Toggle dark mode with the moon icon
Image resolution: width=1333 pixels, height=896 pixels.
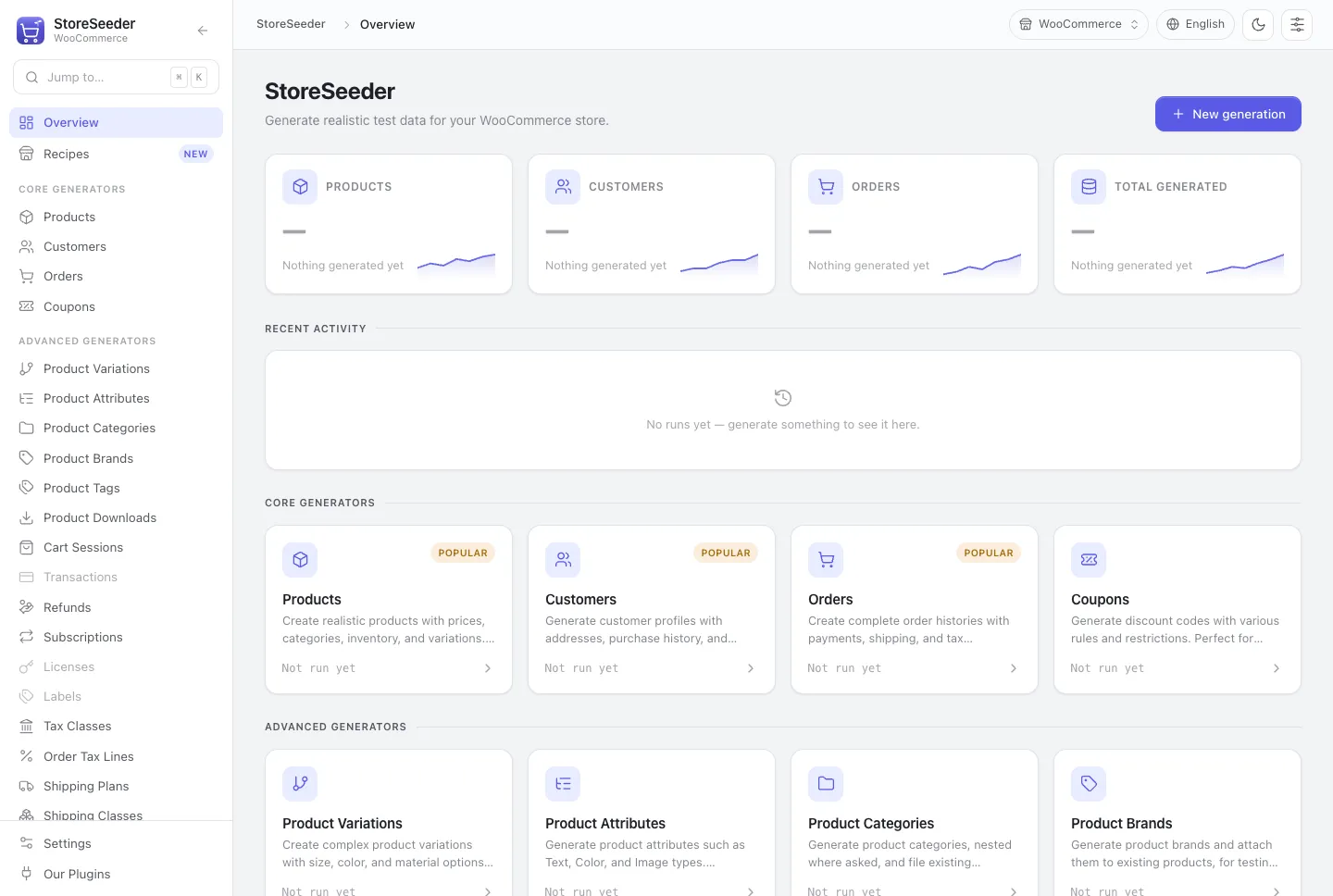(1258, 24)
